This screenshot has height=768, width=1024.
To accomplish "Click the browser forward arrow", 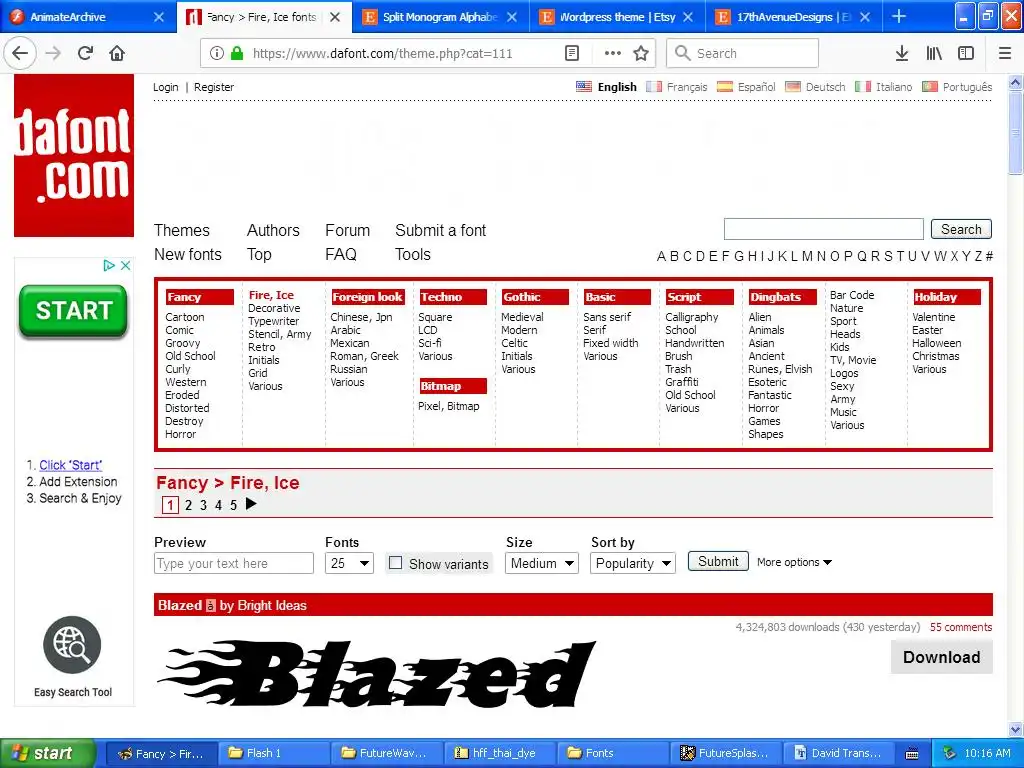I will 54,54.
